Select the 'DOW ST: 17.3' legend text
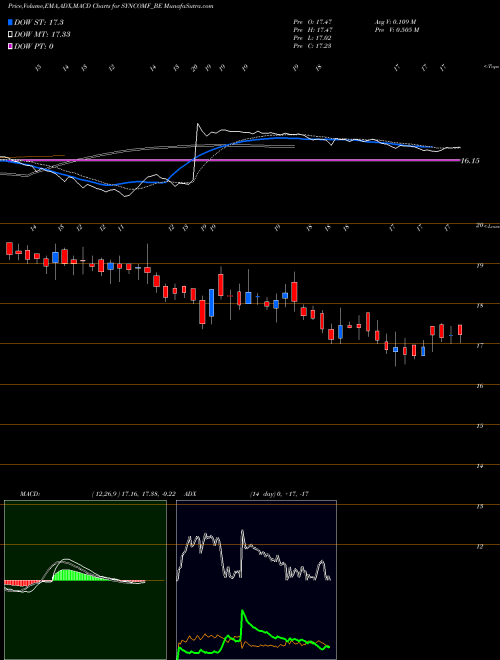500x660 pixels. (39, 22)
